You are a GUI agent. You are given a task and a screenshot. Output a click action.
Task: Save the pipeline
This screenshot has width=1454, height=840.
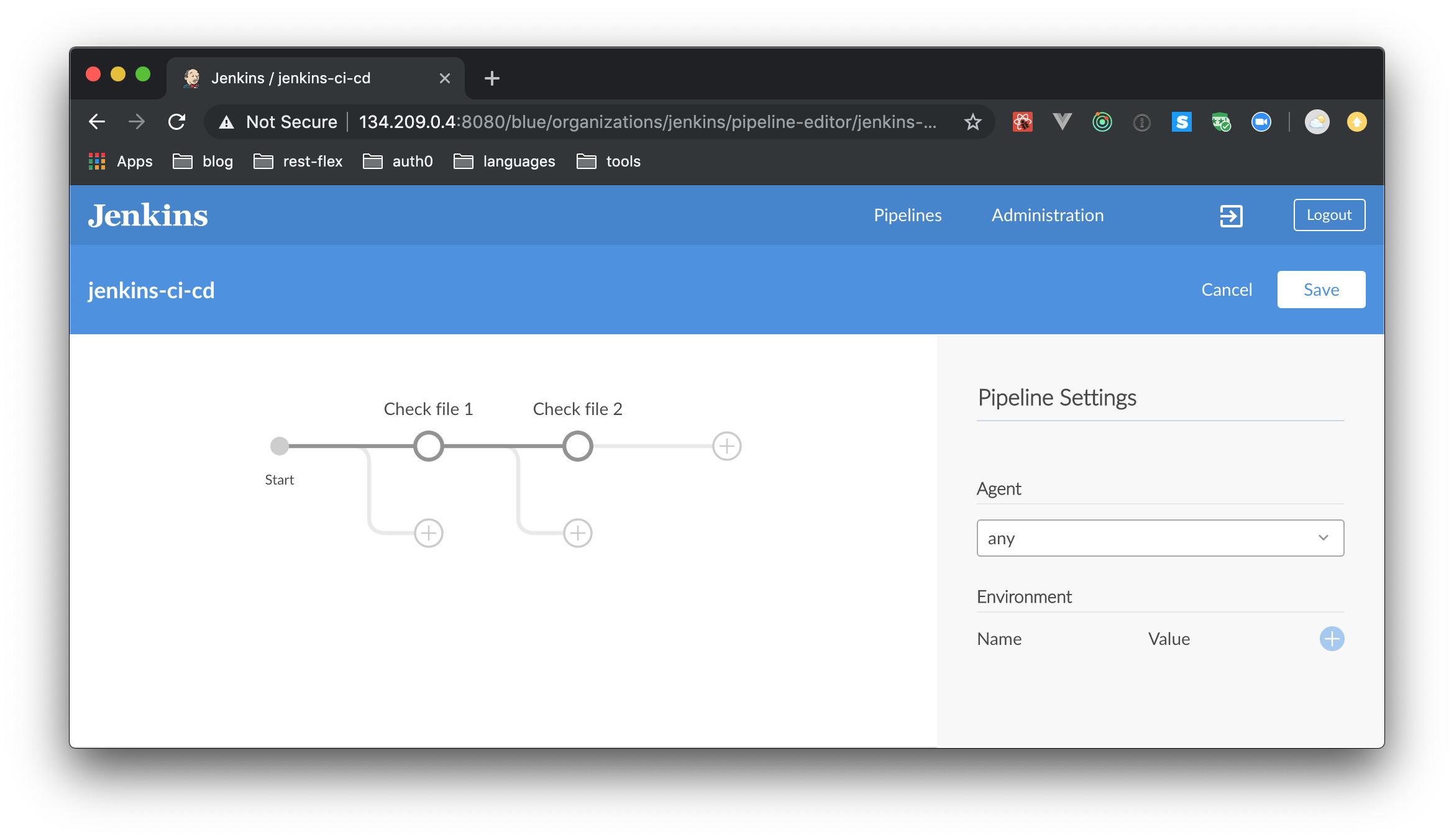tap(1321, 290)
